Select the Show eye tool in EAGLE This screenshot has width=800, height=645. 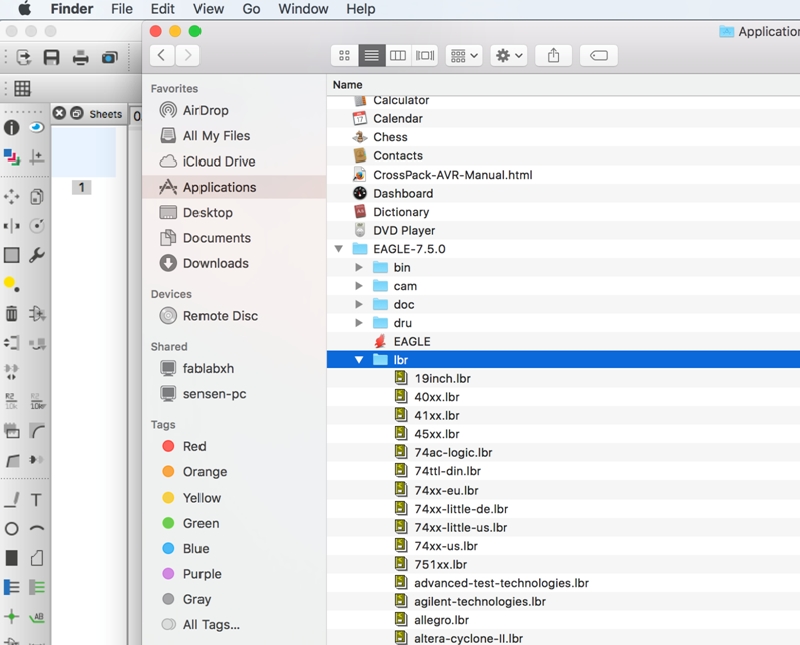pos(36,127)
